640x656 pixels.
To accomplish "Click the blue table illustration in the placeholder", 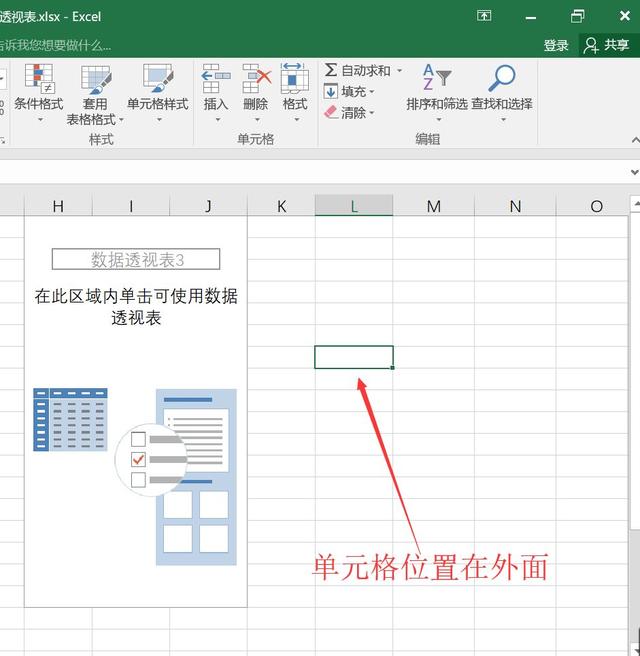I will coord(70,420).
